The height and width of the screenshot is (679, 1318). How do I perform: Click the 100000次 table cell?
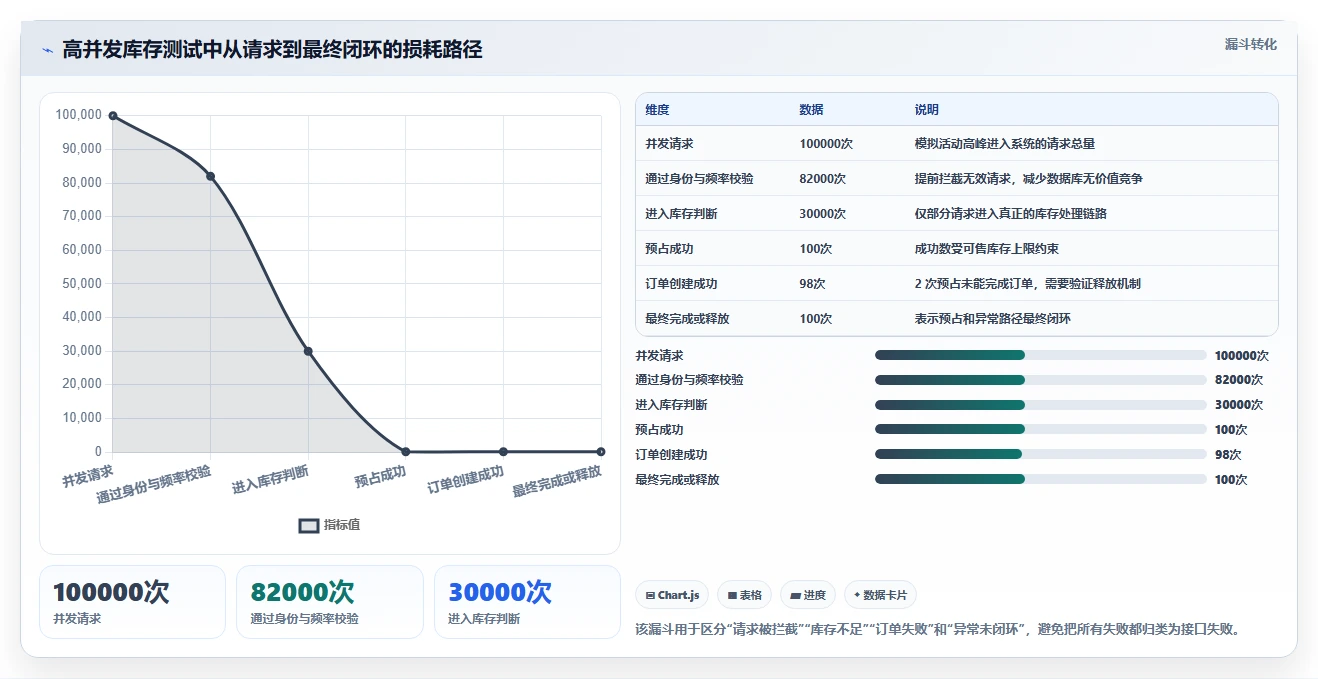click(826, 144)
